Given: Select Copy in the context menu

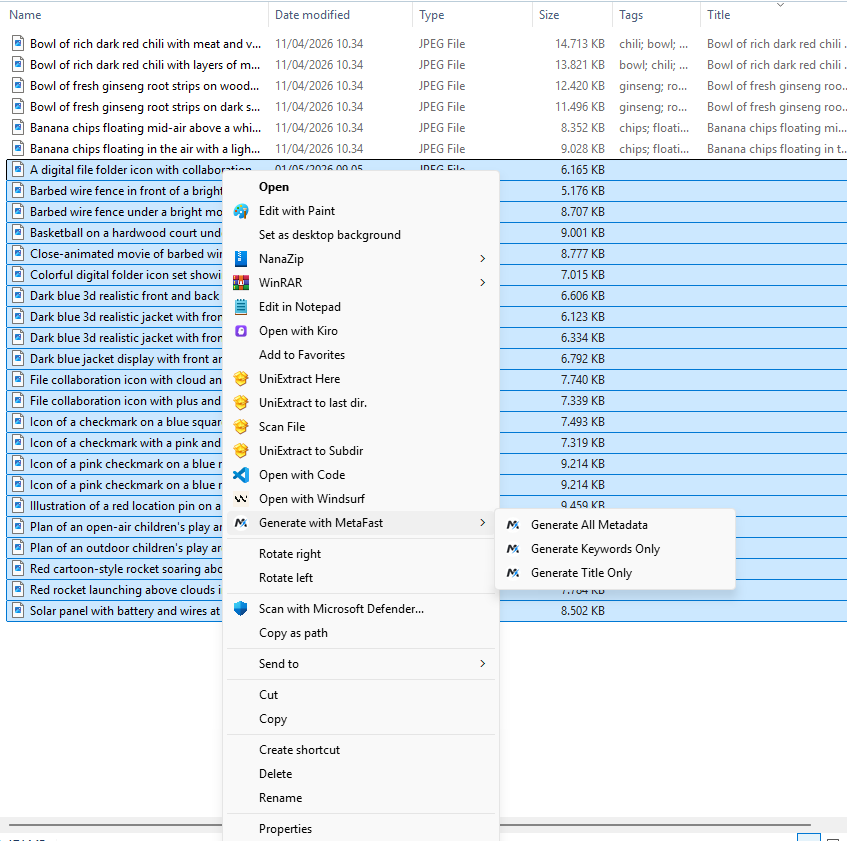Looking at the screenshot, I should pos(361,718).
